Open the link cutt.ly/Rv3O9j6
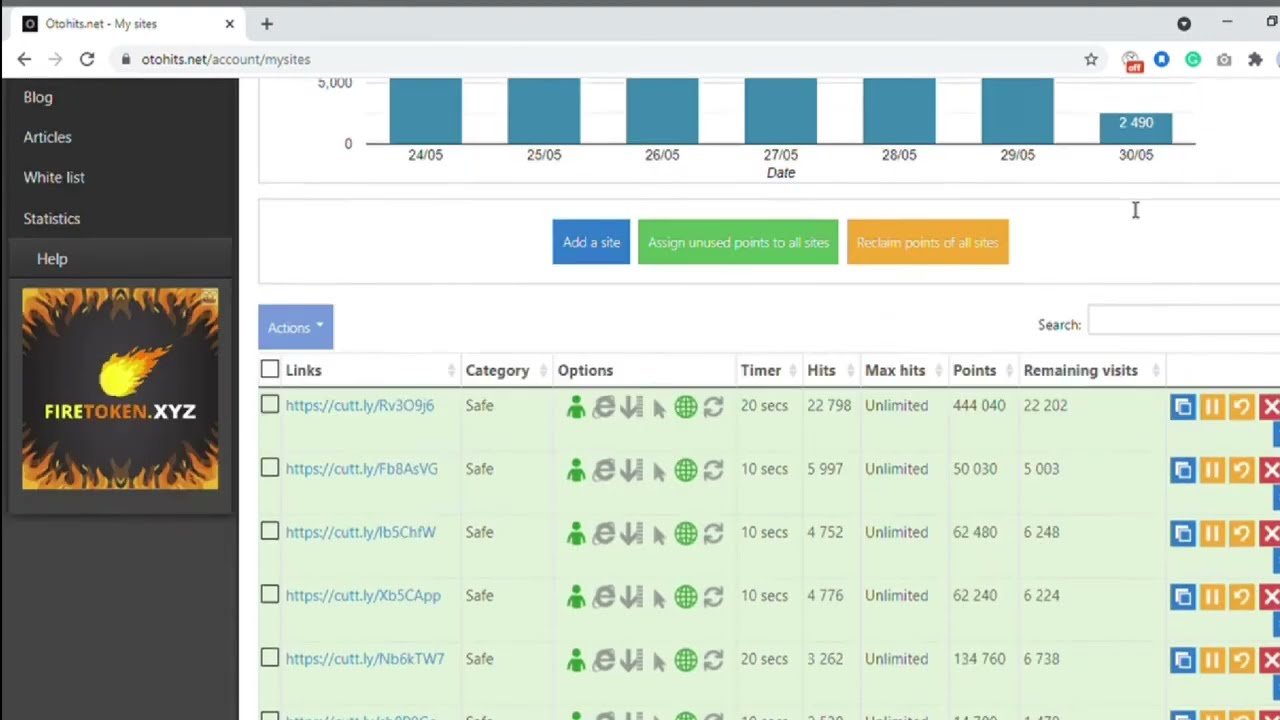Image resolution: width=1280 pixels, height=720 pixels. click(x=360, y=405)
